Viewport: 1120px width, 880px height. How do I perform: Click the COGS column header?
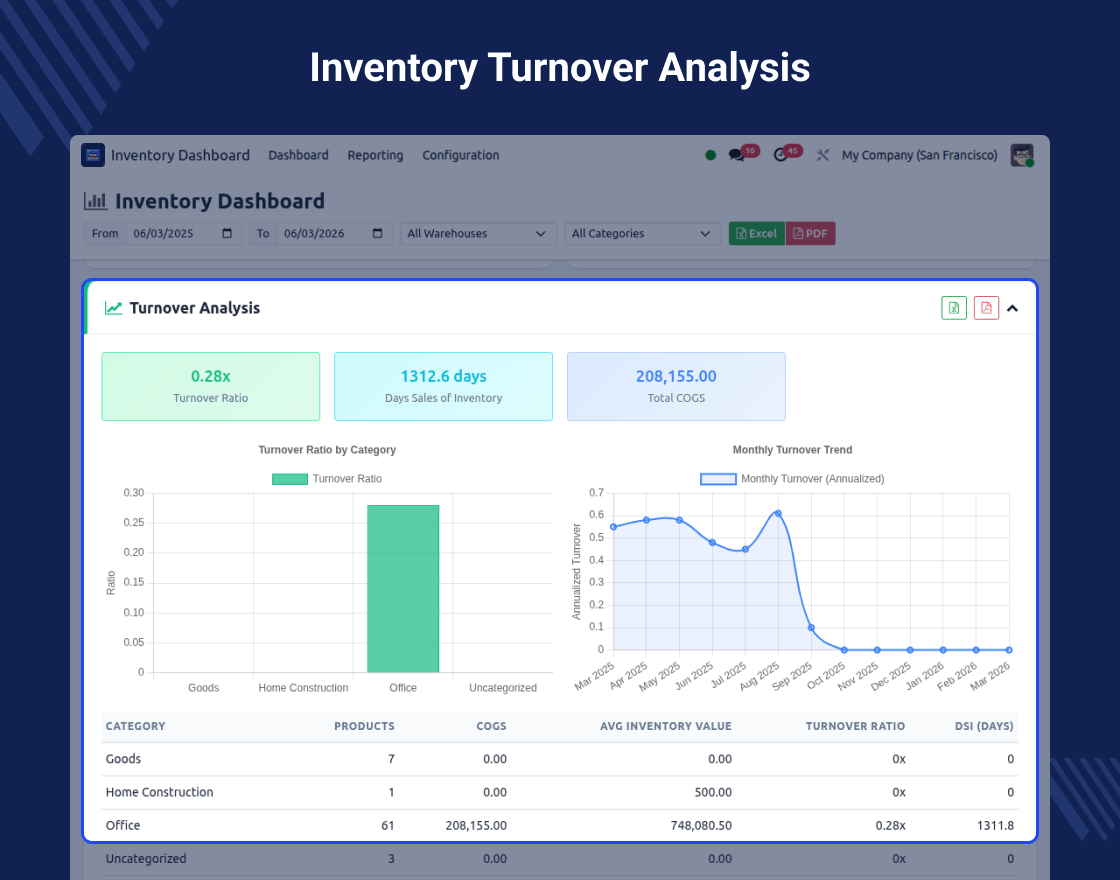pyautogui.click(x=491, y=726)
